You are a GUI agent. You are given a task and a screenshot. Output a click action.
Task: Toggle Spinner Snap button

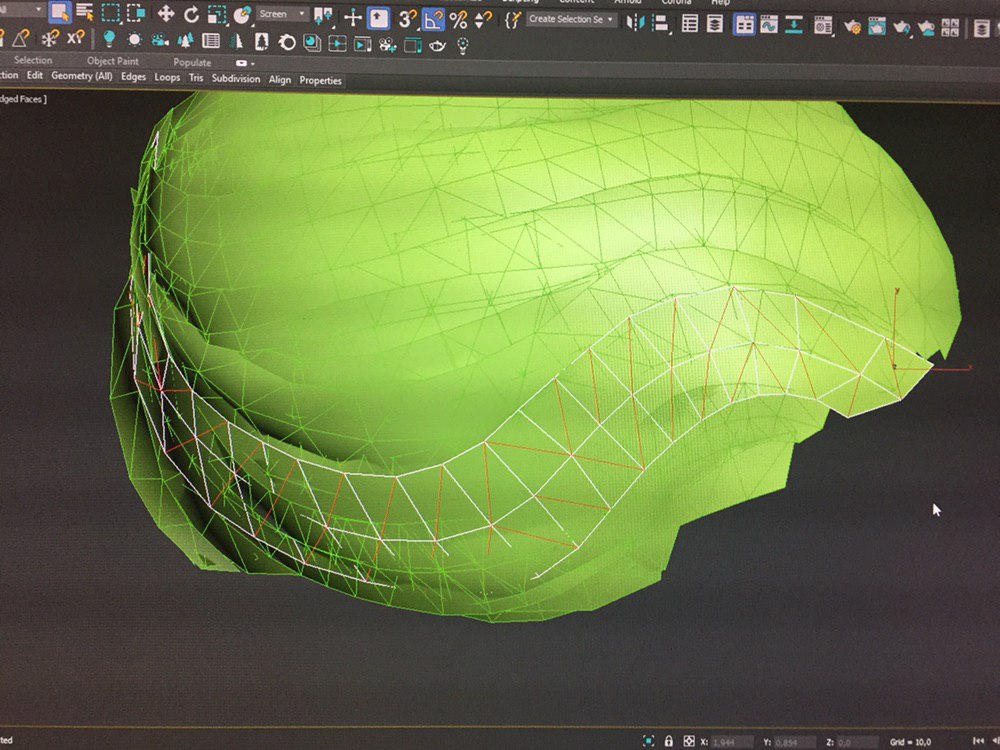(483, 20)
